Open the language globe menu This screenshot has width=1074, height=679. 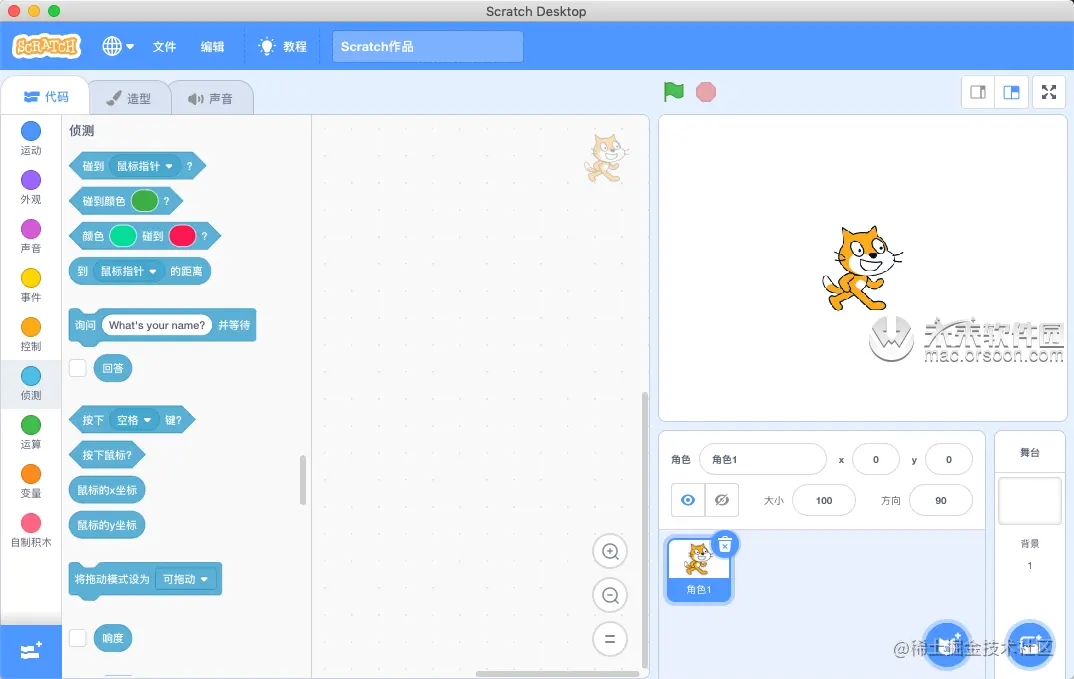(118, 47)
